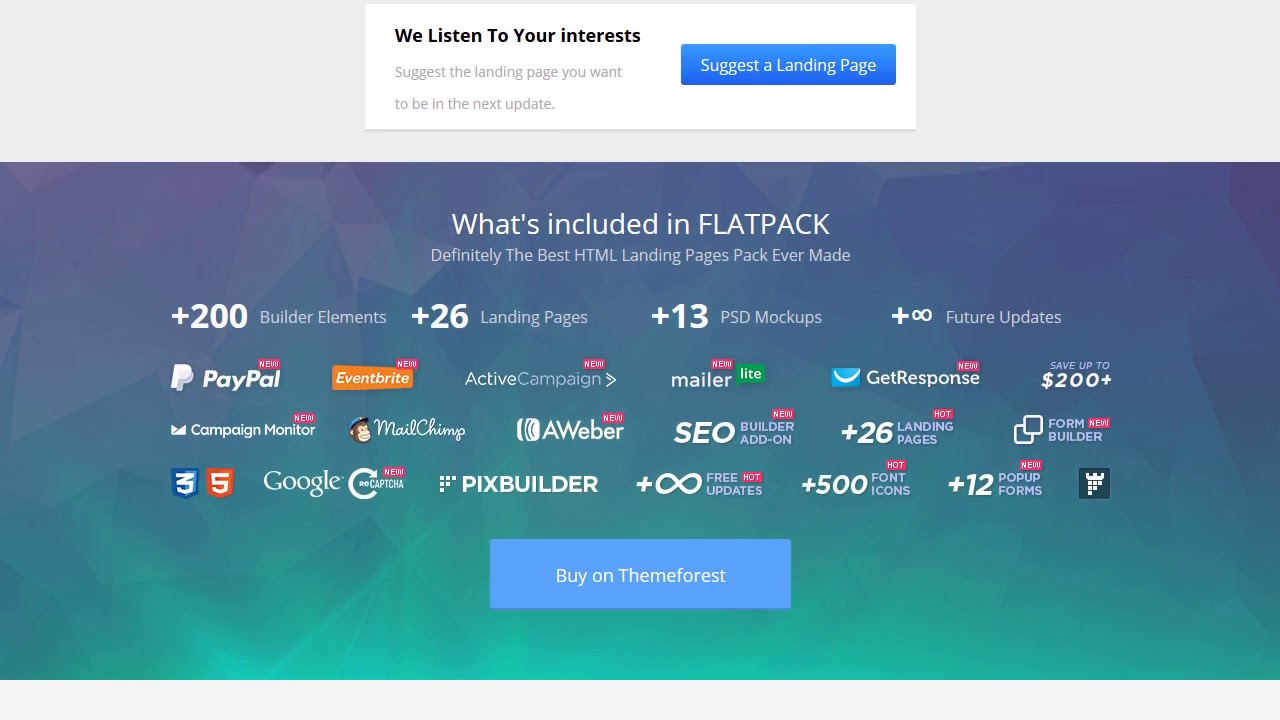Click the SEO Builder Add-on badge

734,432
